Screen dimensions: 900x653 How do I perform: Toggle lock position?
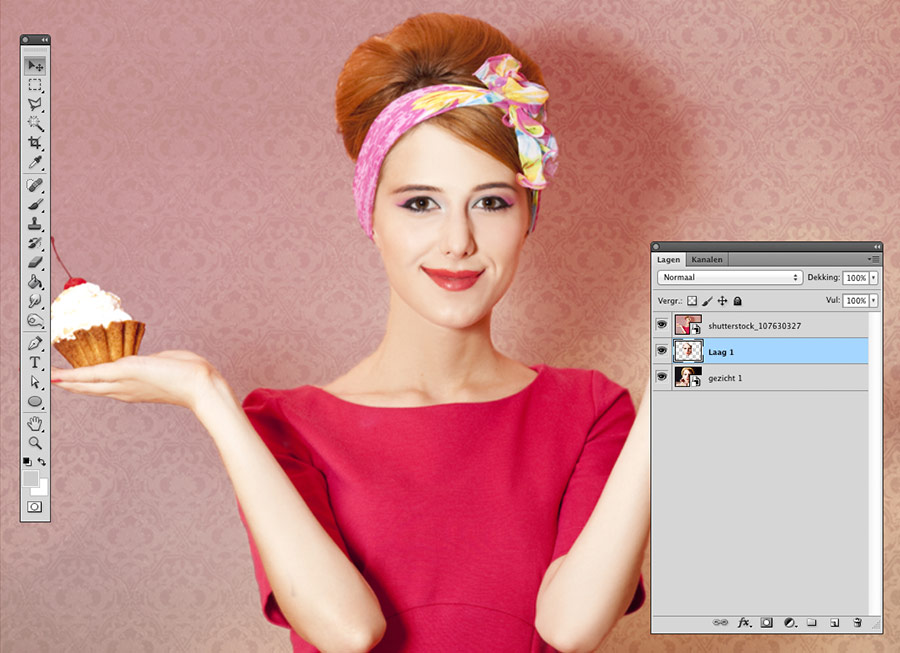[722, 301]
